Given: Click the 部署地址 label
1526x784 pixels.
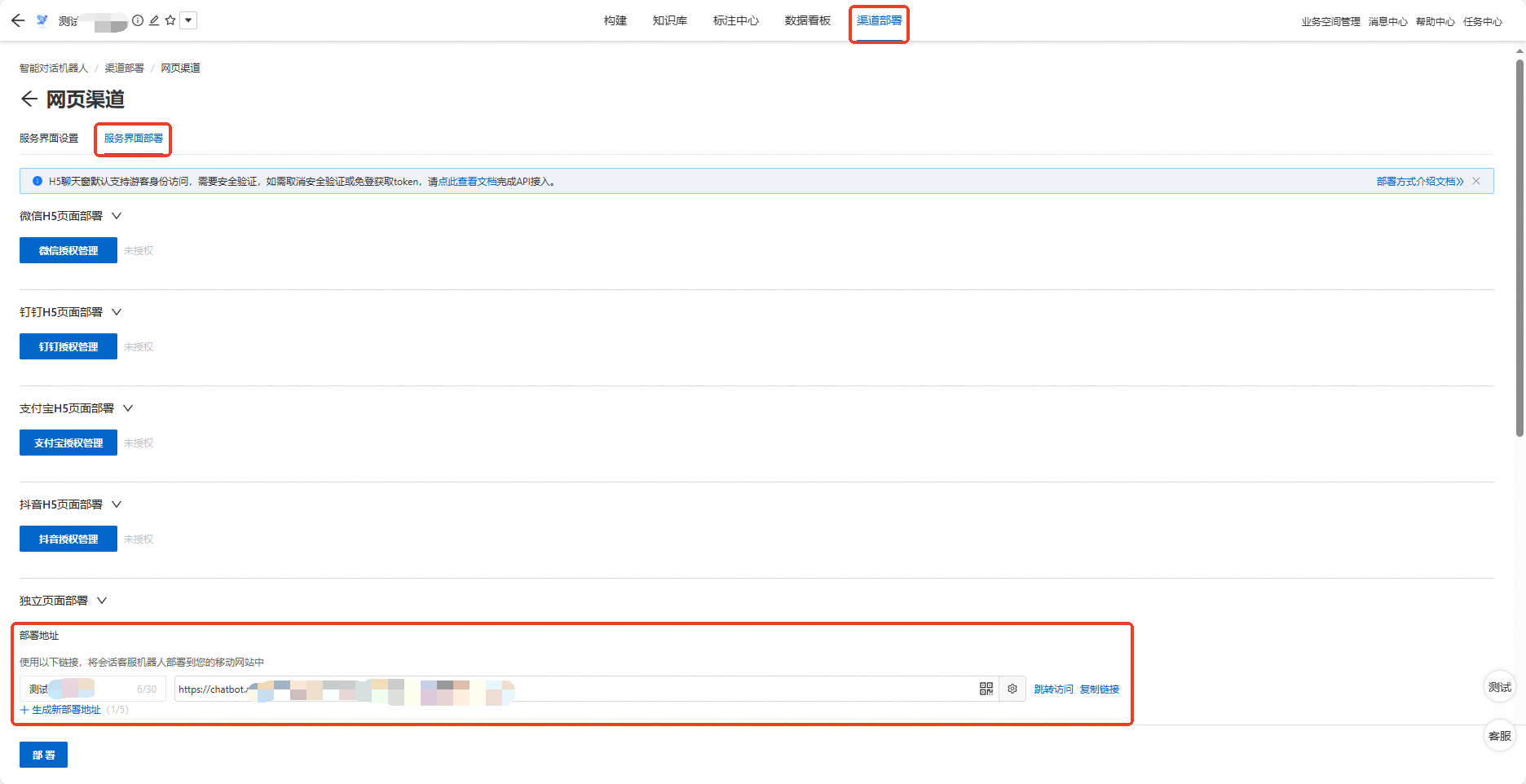Looking at the screenshot, I should (x=39, y=635).
